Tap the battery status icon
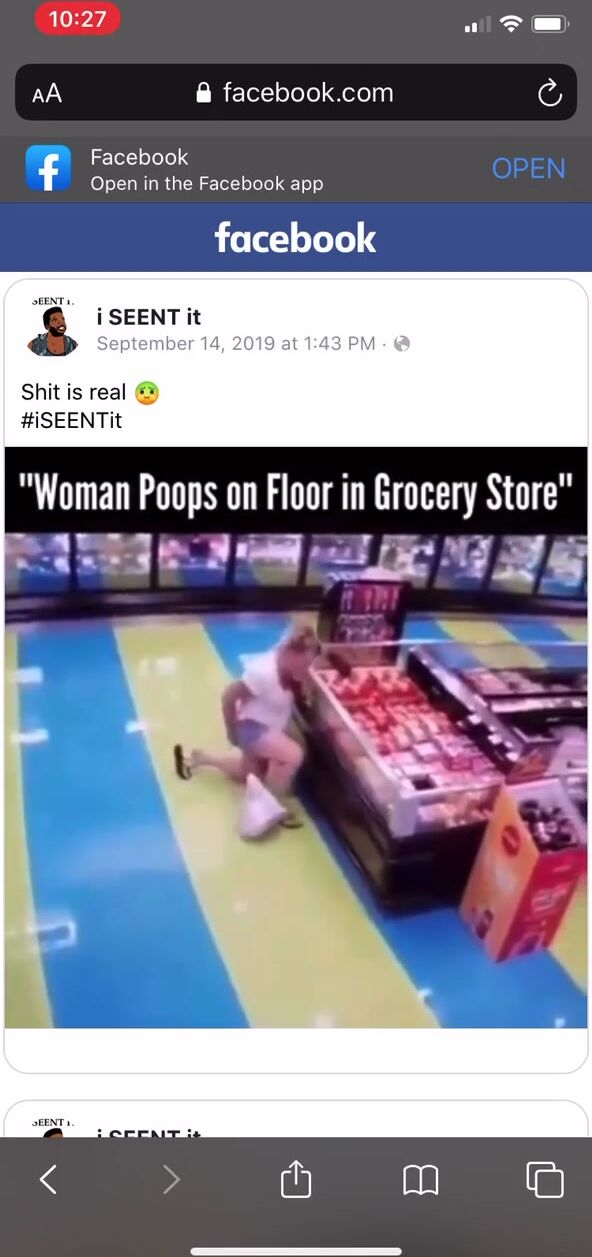 551,23
